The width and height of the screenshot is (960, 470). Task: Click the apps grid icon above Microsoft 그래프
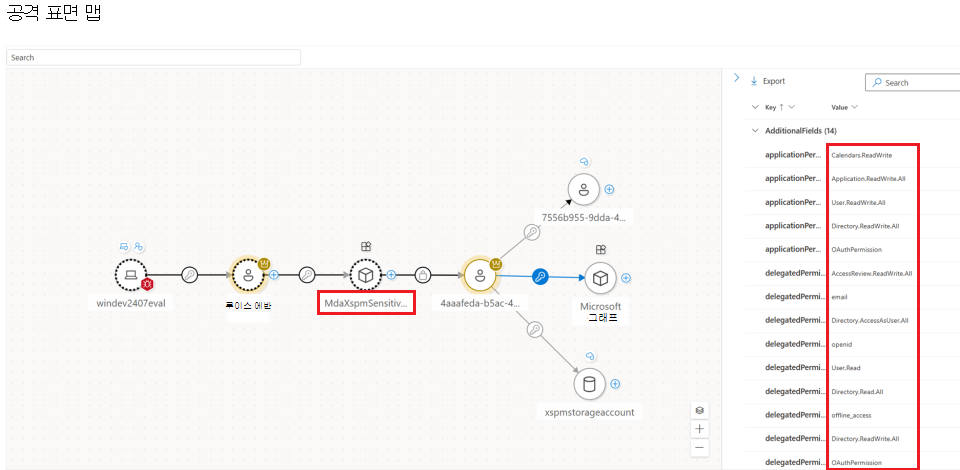click(601, 249)
